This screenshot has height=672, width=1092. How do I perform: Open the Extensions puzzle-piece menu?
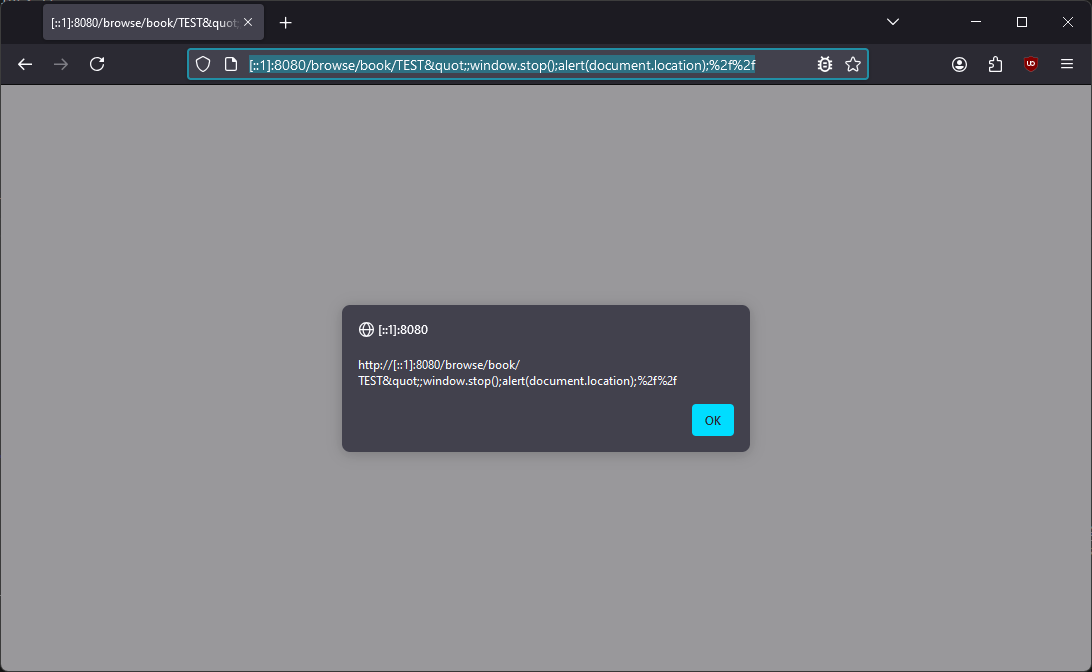coord(995,64)
